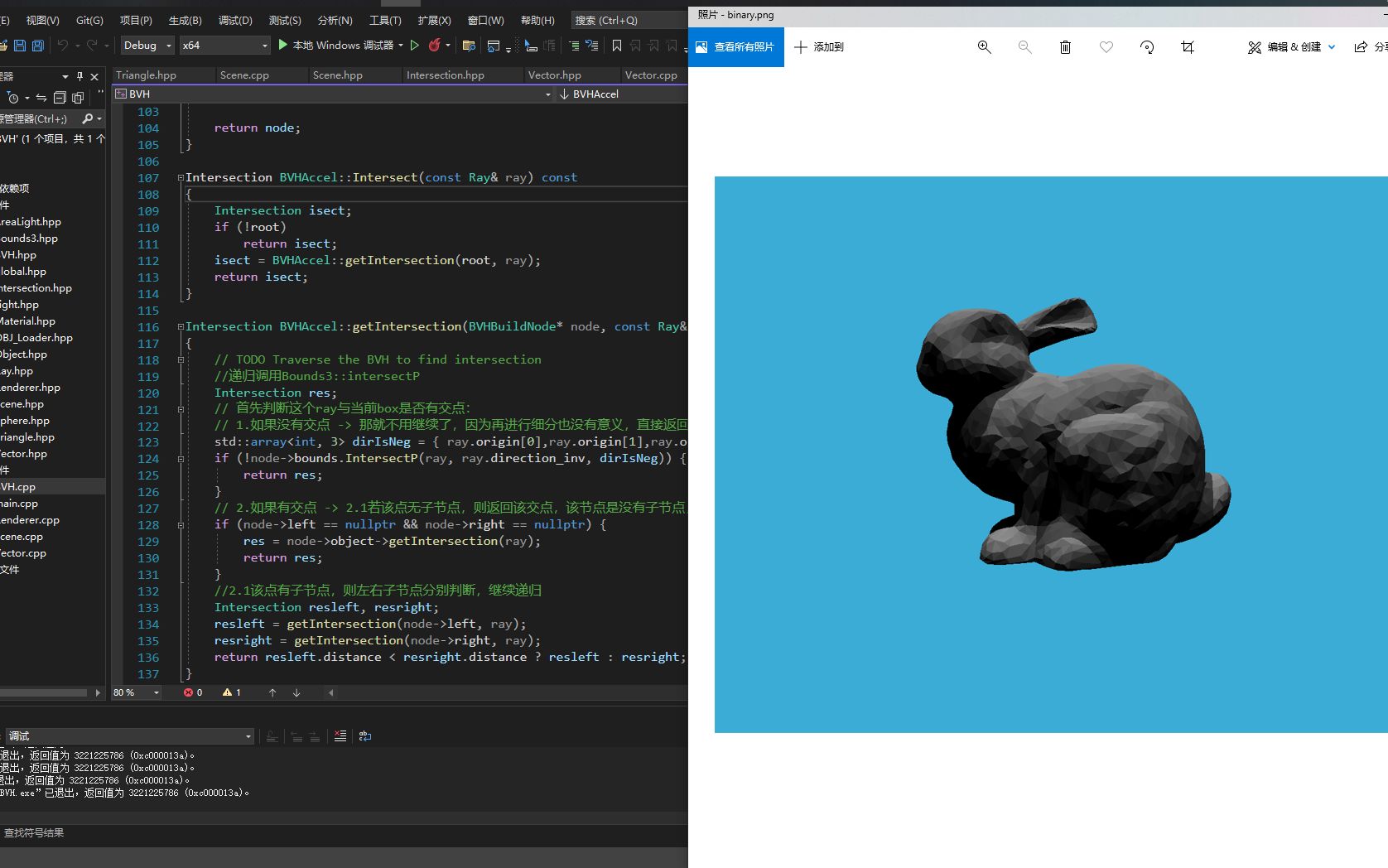The image size is (1388, 868).
Task: Click 添加到 in the Photos window
Action: [x=819, y=47]
